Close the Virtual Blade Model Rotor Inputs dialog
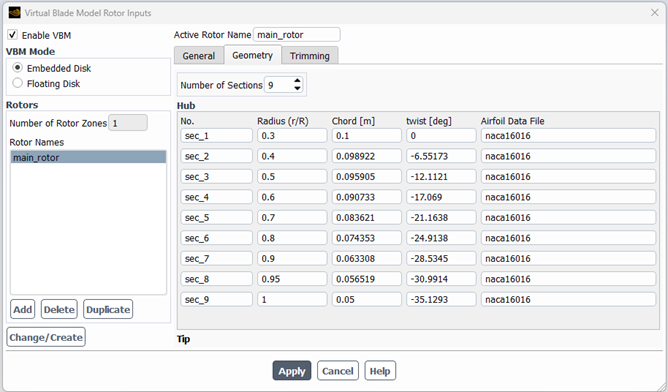 pos(654,13)
